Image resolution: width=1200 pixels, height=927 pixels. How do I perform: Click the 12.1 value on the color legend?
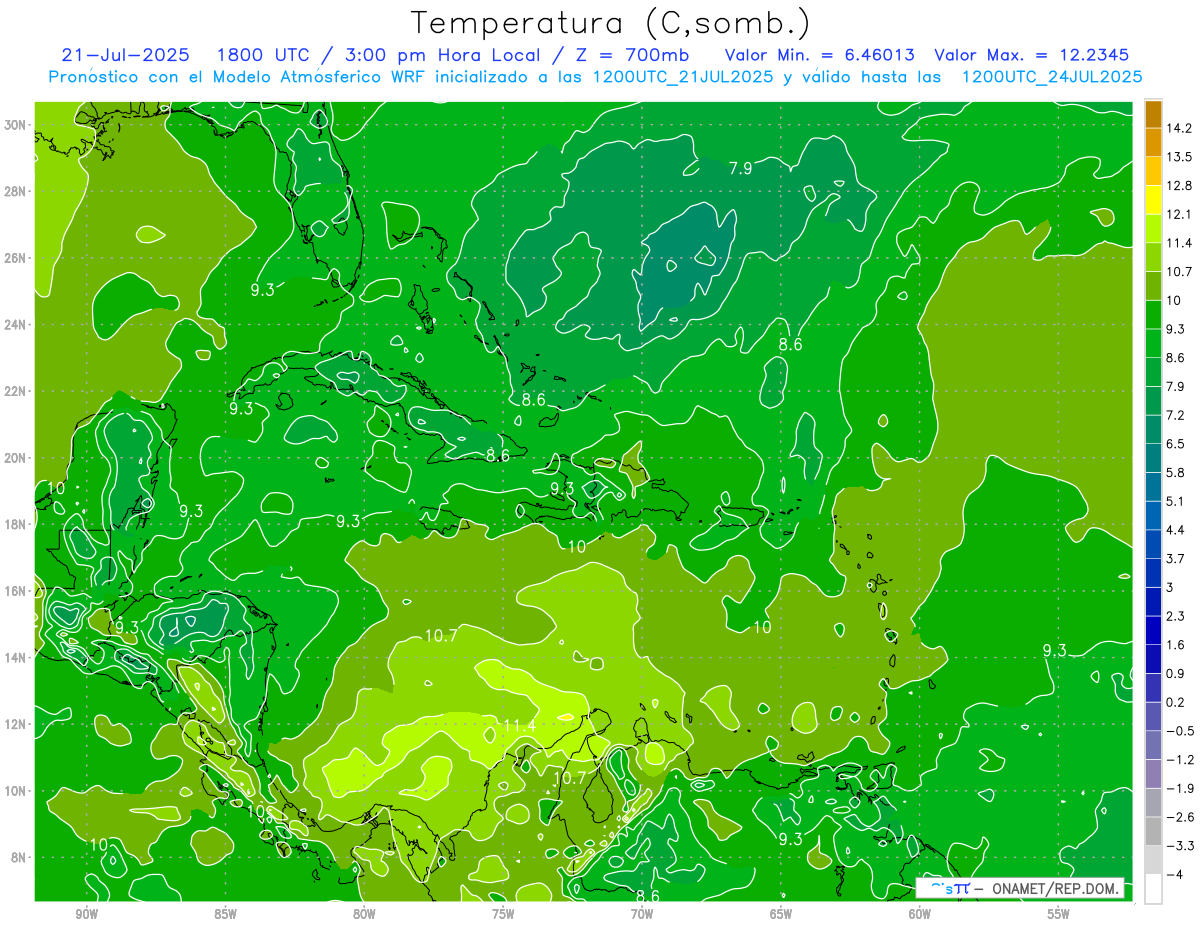pyautogui.click(x=1180, y=214)
